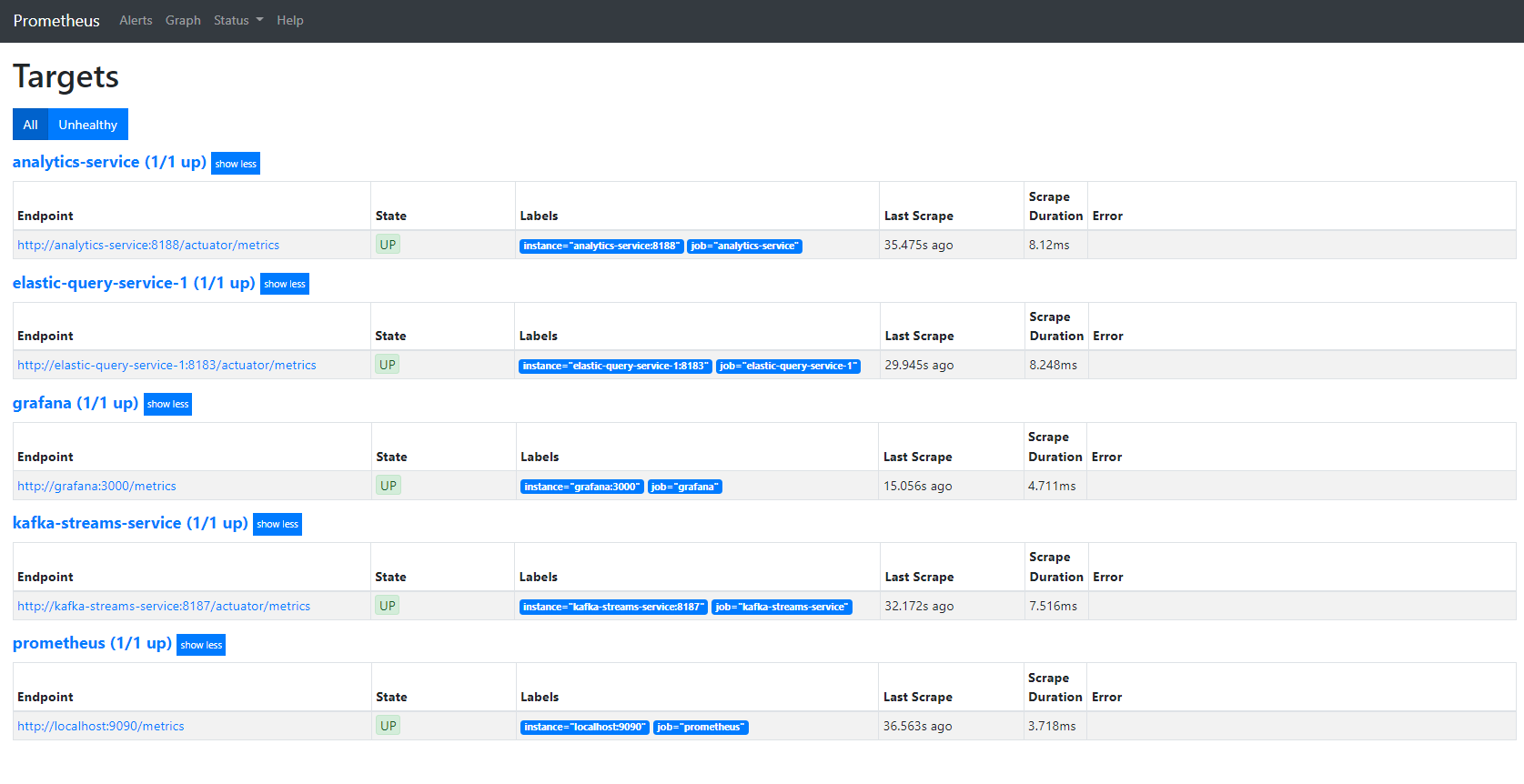Click the 29.945s ago last scrape value
The width and height of the screenshot is (1524, 784).
click(x=920, y=365)
